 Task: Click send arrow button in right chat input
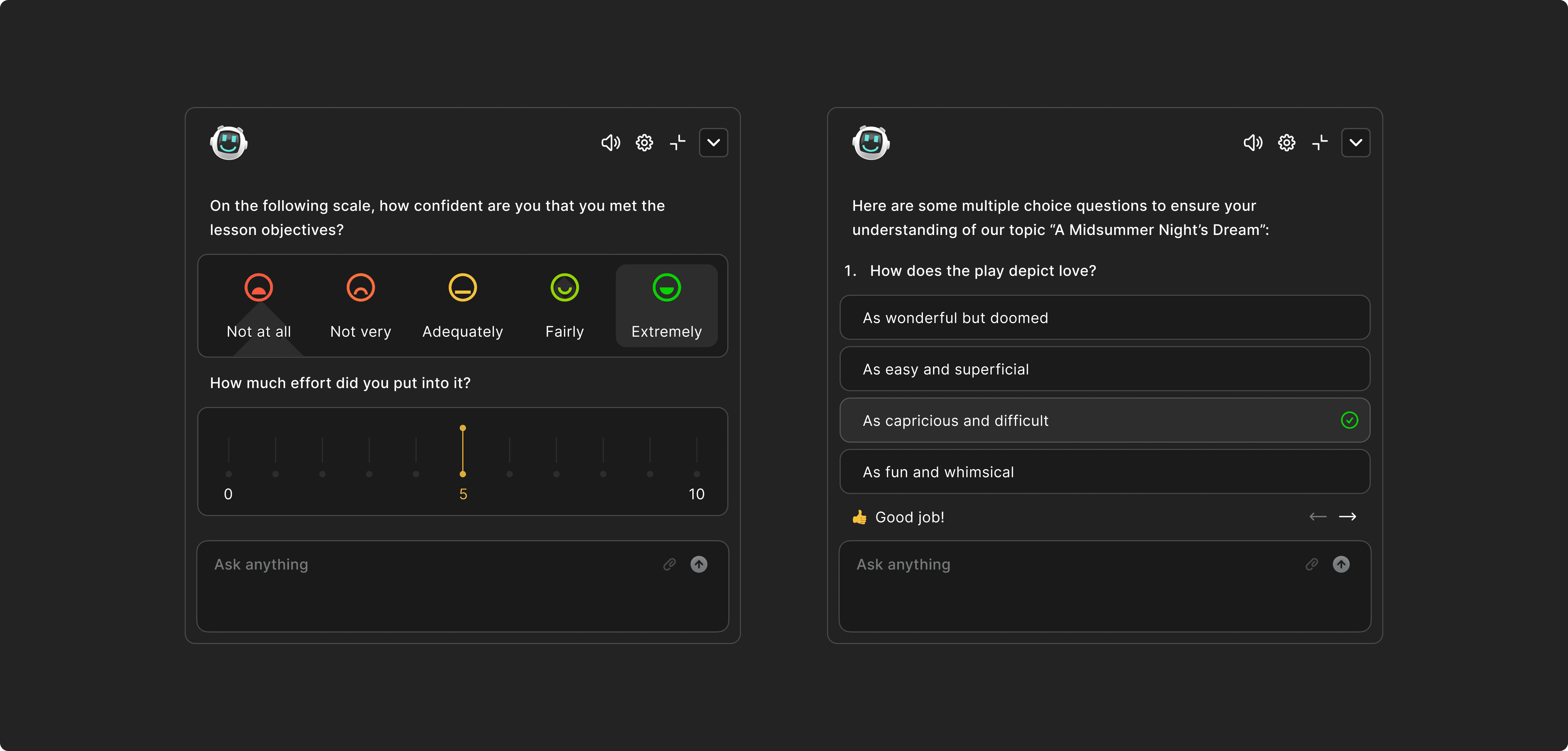1341,564
